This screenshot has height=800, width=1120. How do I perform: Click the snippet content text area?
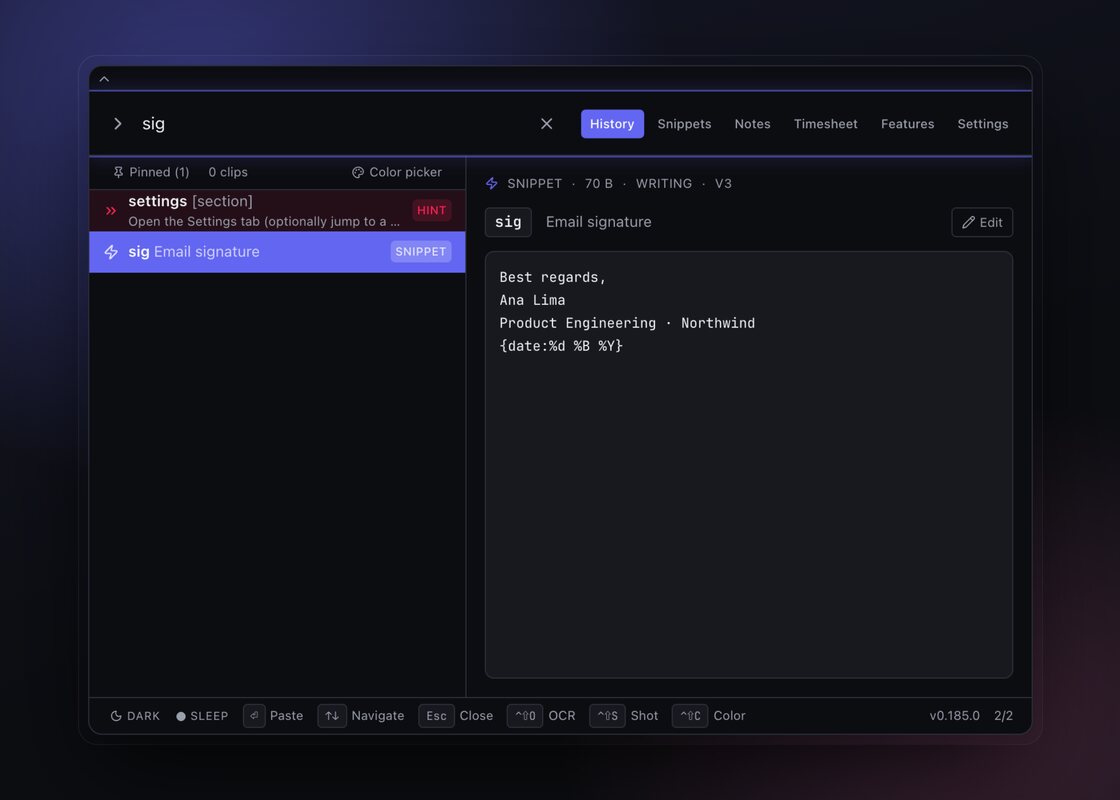click(x=749, y=464)
